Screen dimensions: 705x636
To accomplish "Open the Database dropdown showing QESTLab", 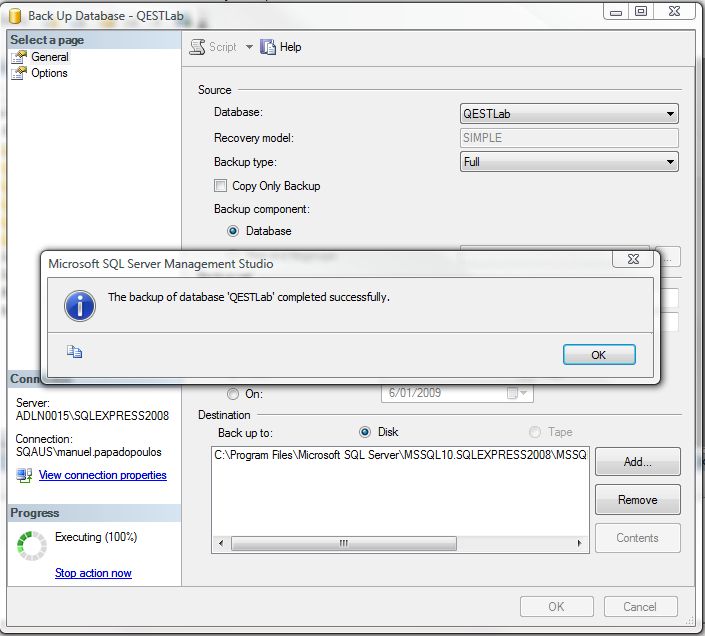I will [x=568, y=114].
